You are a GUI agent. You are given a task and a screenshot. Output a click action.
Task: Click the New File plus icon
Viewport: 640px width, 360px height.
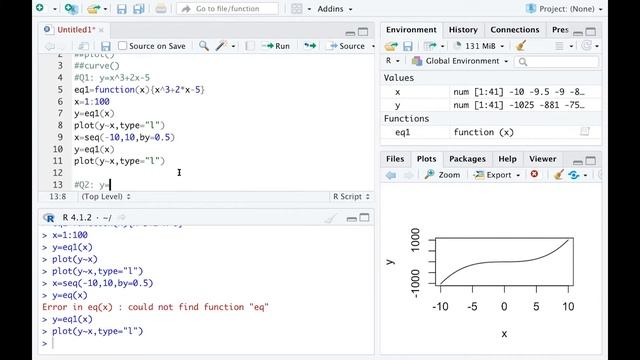pyautogui.click(x=40, y=8)
